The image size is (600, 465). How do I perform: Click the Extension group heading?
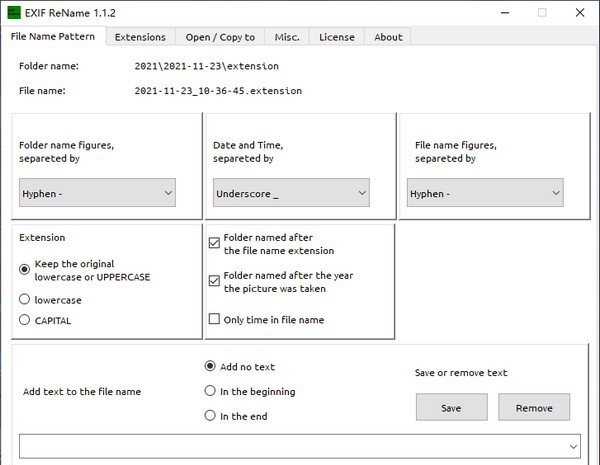click(42, 237)
